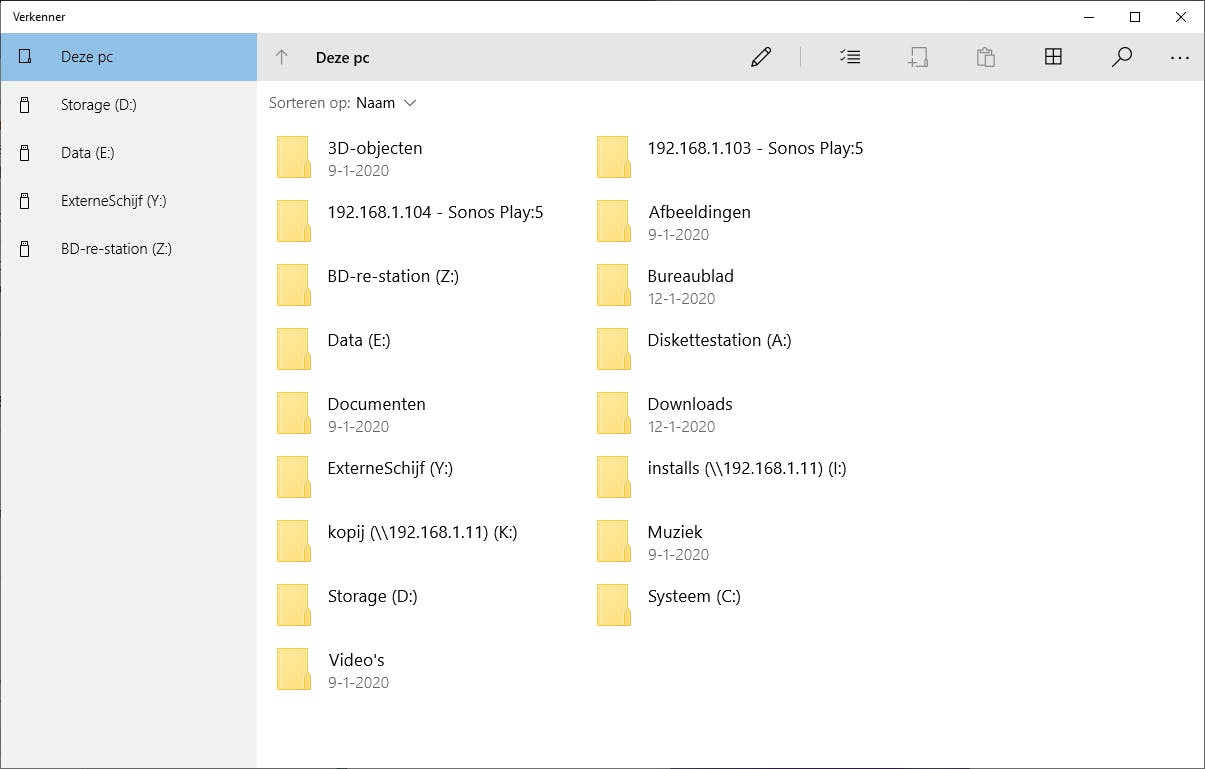1205x769 pixels.
Task: Click the BD-re-station (Z:) name in file list
Action: coord(393,277)
